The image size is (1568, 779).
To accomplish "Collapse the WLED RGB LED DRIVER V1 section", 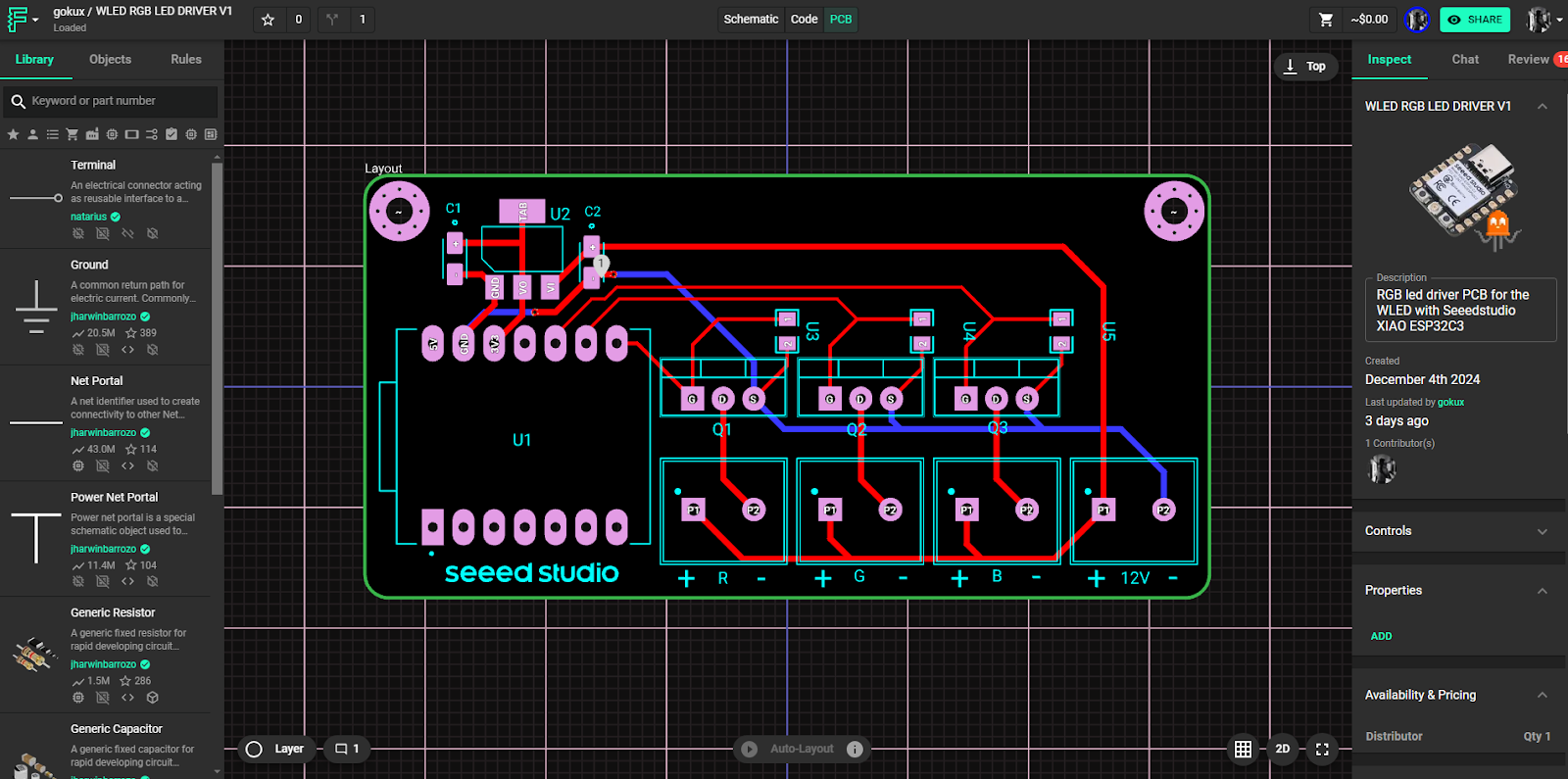I will [1543, 106].
